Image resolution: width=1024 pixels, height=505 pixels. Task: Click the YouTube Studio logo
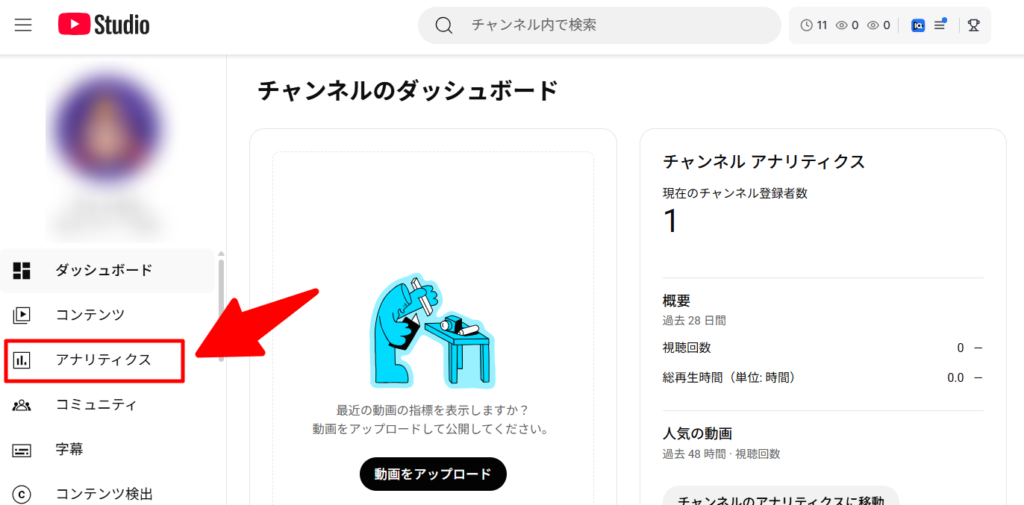coord(104,25)
